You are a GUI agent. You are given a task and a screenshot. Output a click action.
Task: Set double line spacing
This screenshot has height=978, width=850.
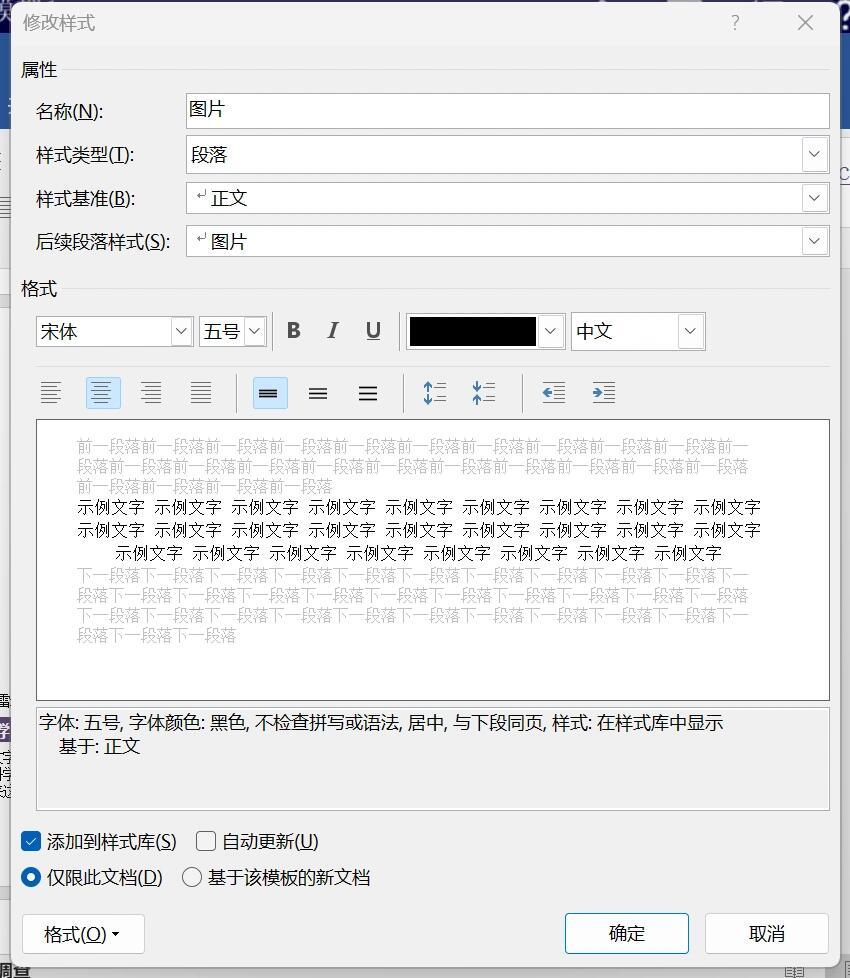(368, 392)
